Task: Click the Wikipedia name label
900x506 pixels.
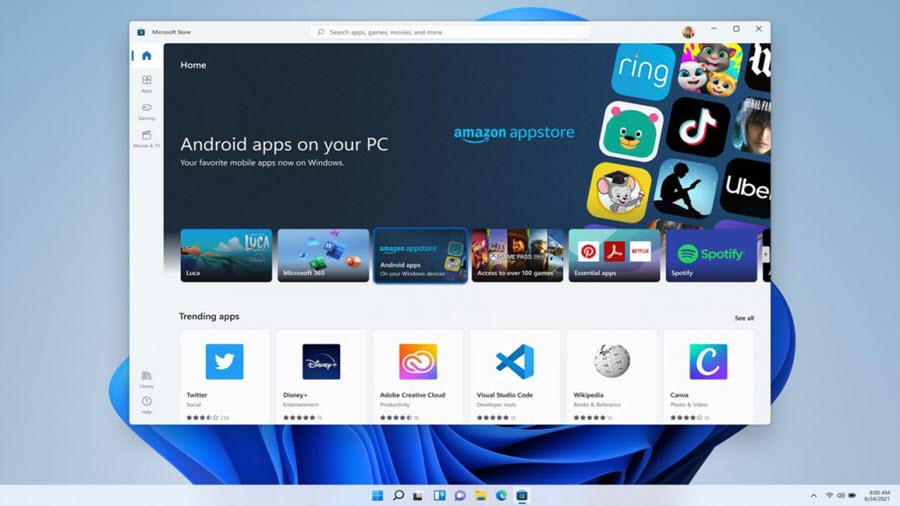Action: 588,395
